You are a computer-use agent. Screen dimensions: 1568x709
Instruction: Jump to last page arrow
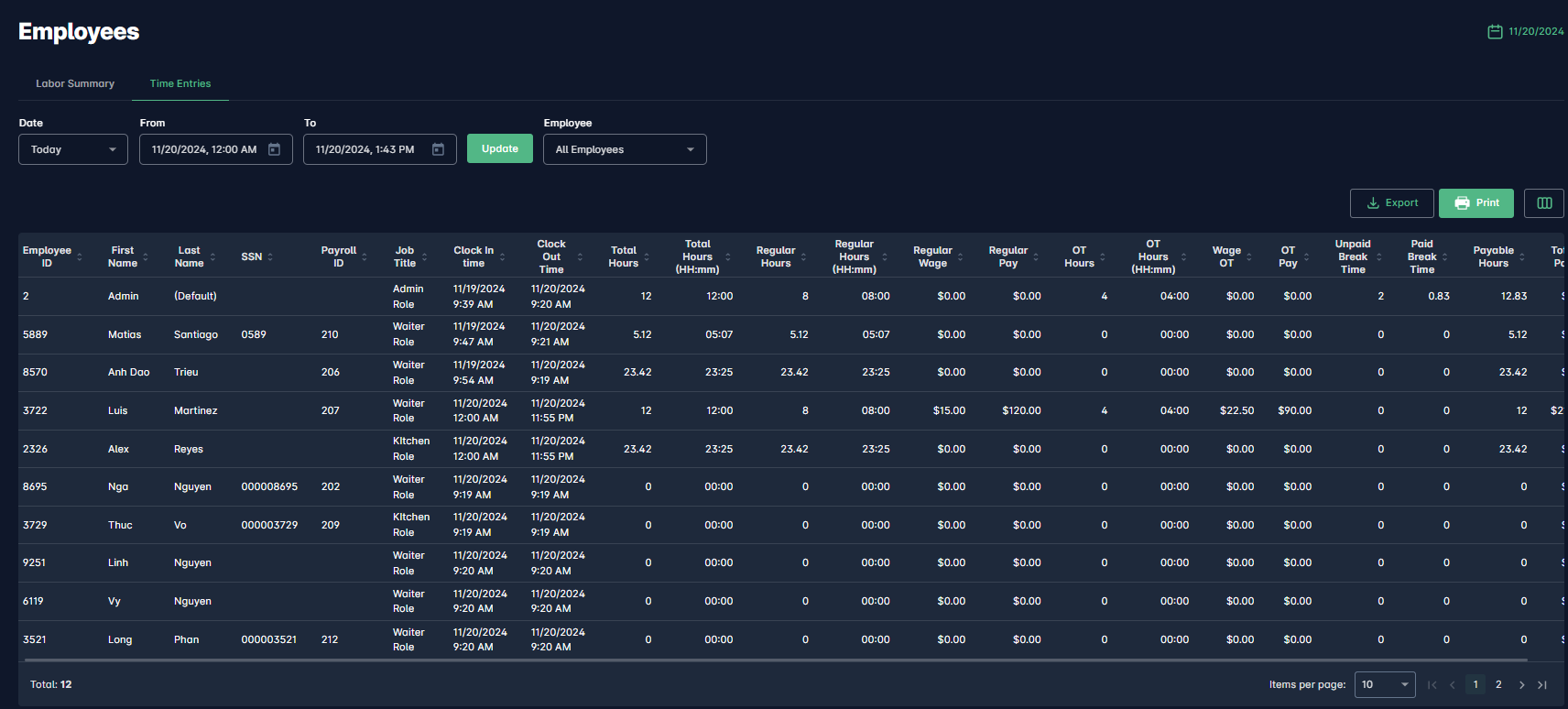1542,685
